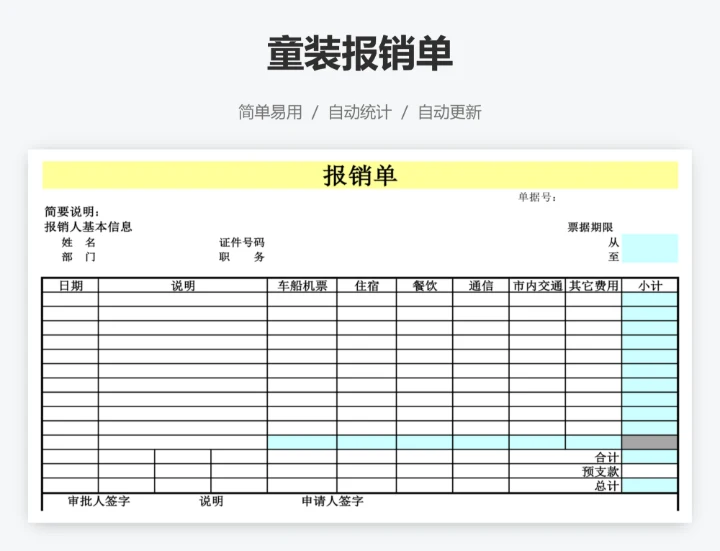Click the 车船机票 column header
The width and height of the screenshot is (720, 551).
pyautogui.click(x=302, y=286)
